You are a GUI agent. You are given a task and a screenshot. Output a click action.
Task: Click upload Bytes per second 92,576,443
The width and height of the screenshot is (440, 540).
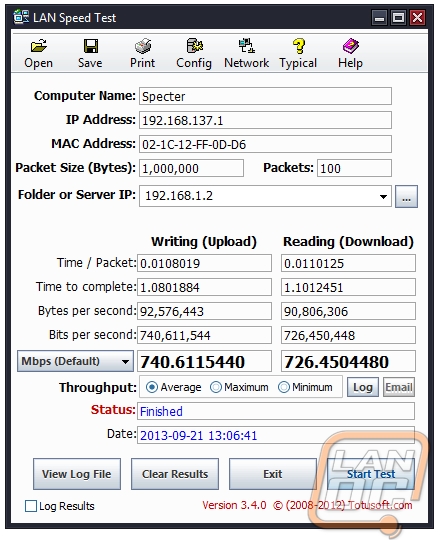tap(205, 311)
